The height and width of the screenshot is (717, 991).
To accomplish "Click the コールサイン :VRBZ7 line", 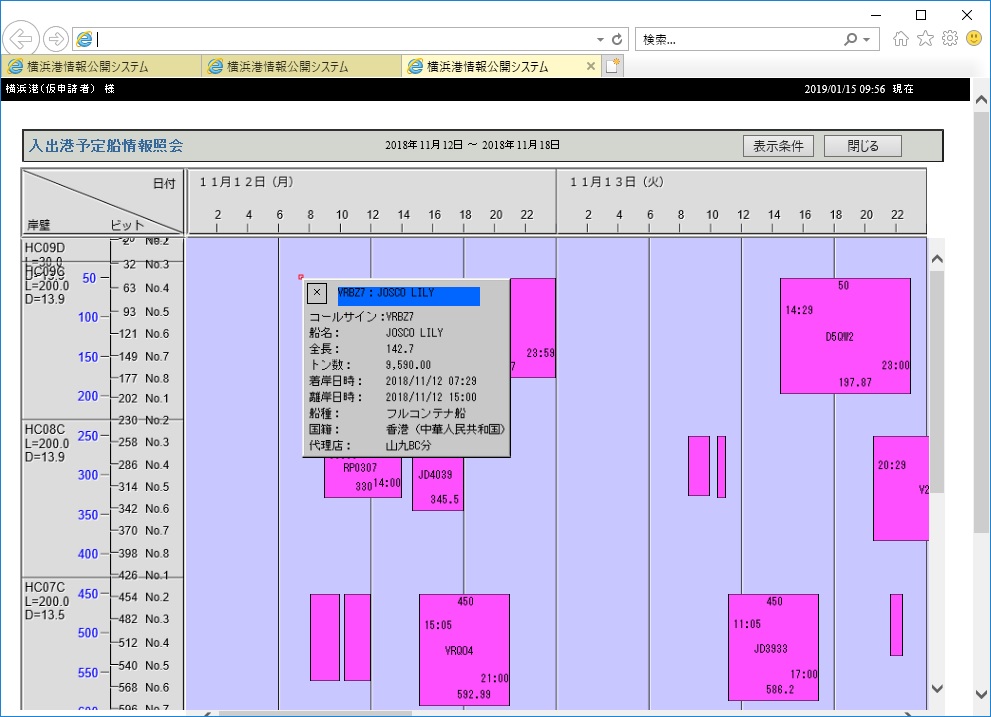I will [x=362, y=317].
